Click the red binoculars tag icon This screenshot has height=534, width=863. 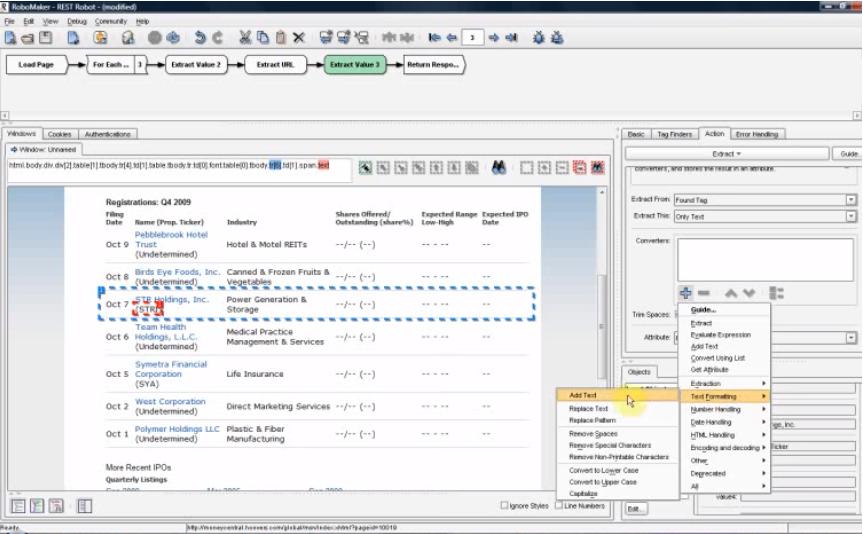click(x=598, y=167)
